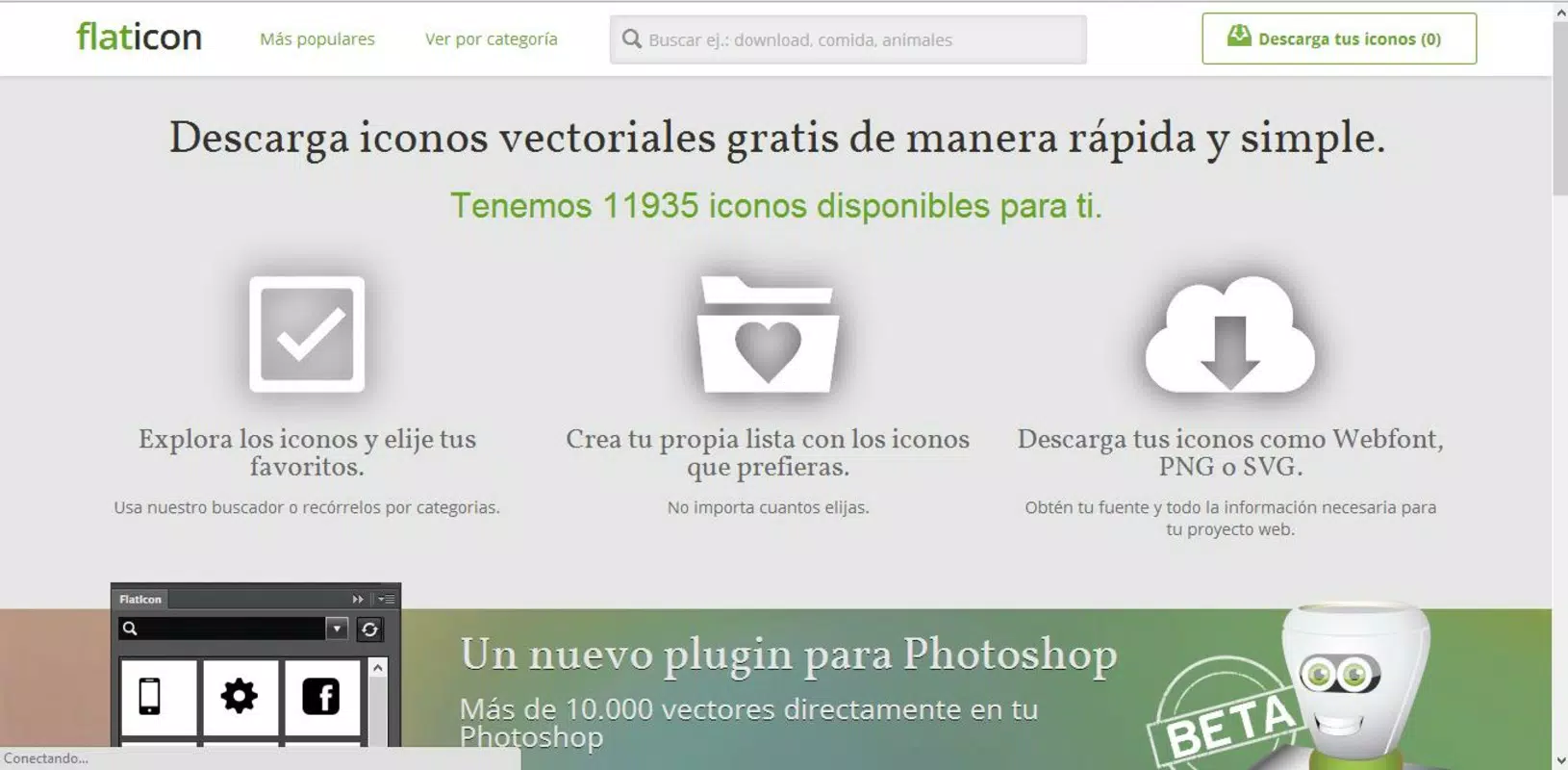
Task: Click text No importa cuantos elijas
Action: [768, 507]
